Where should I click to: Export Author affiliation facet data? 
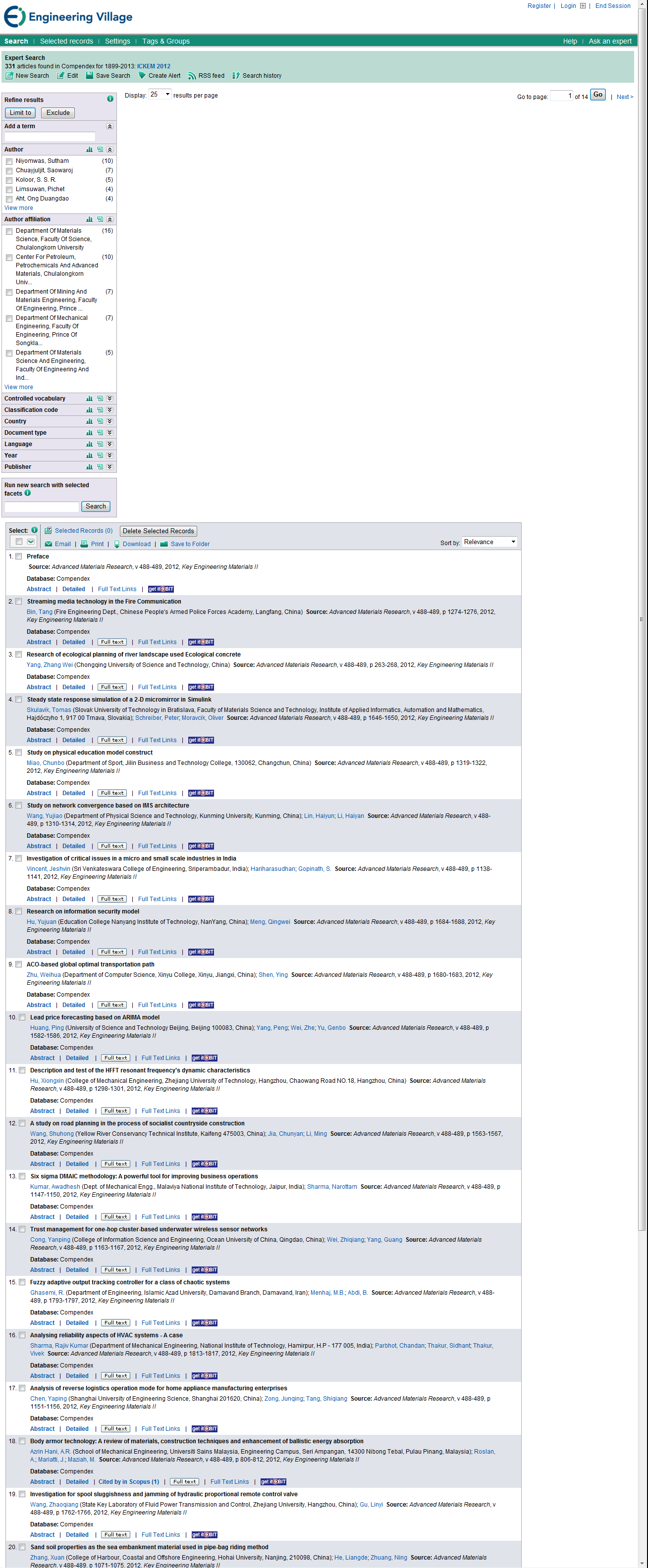pyautogui.click(x=100, y=220)
